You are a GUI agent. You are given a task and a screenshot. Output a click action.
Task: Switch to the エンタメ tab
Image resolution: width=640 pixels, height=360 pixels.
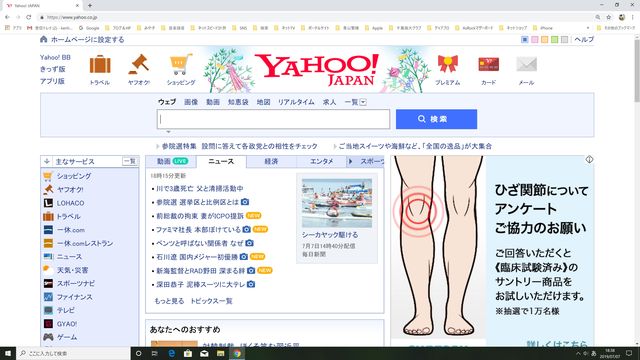click(x=322, y=162)
